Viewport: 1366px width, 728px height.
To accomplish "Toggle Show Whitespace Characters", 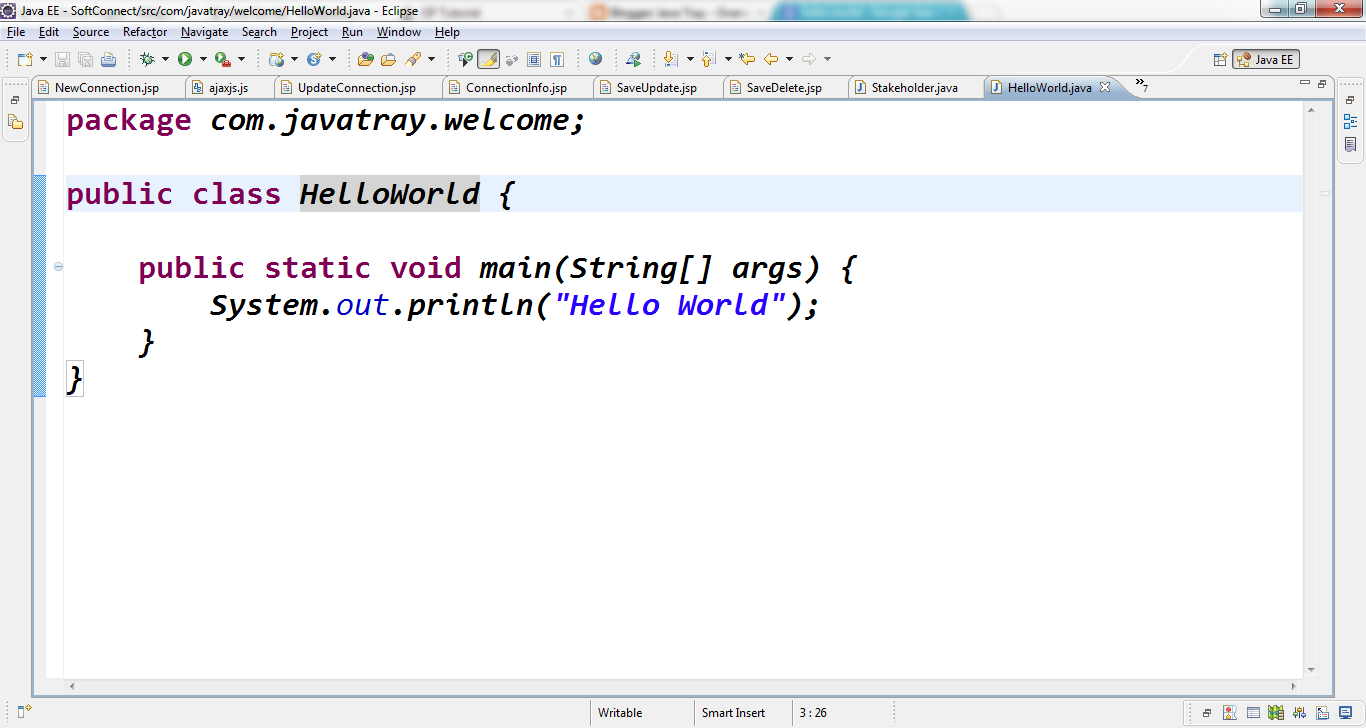I will [x=557, y=58].
